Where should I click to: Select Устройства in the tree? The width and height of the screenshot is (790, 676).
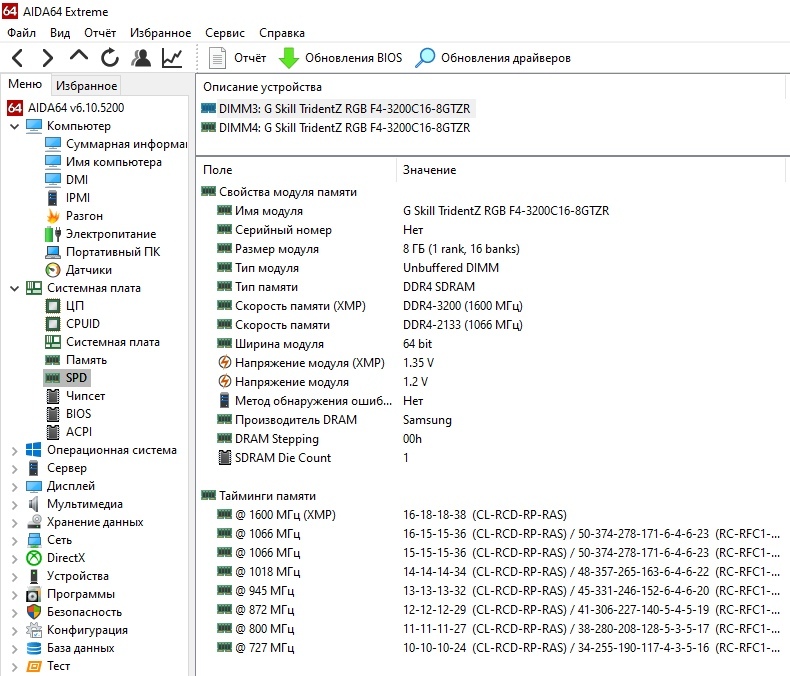(x=78, y=576)
